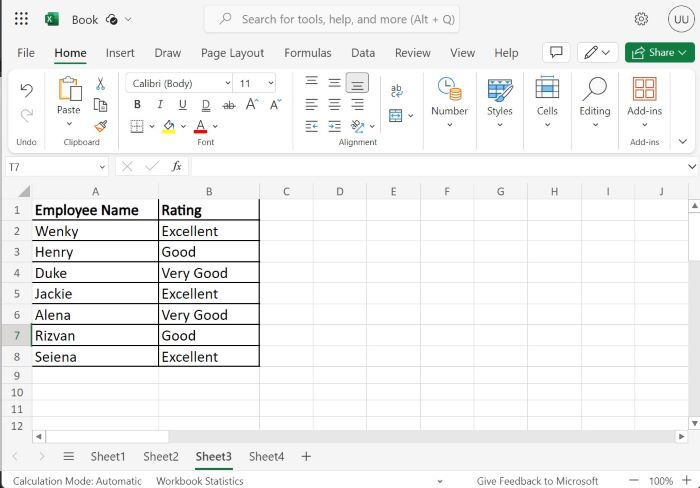
Task: Click the Redo arrow icon
Action: coord(26,116)
